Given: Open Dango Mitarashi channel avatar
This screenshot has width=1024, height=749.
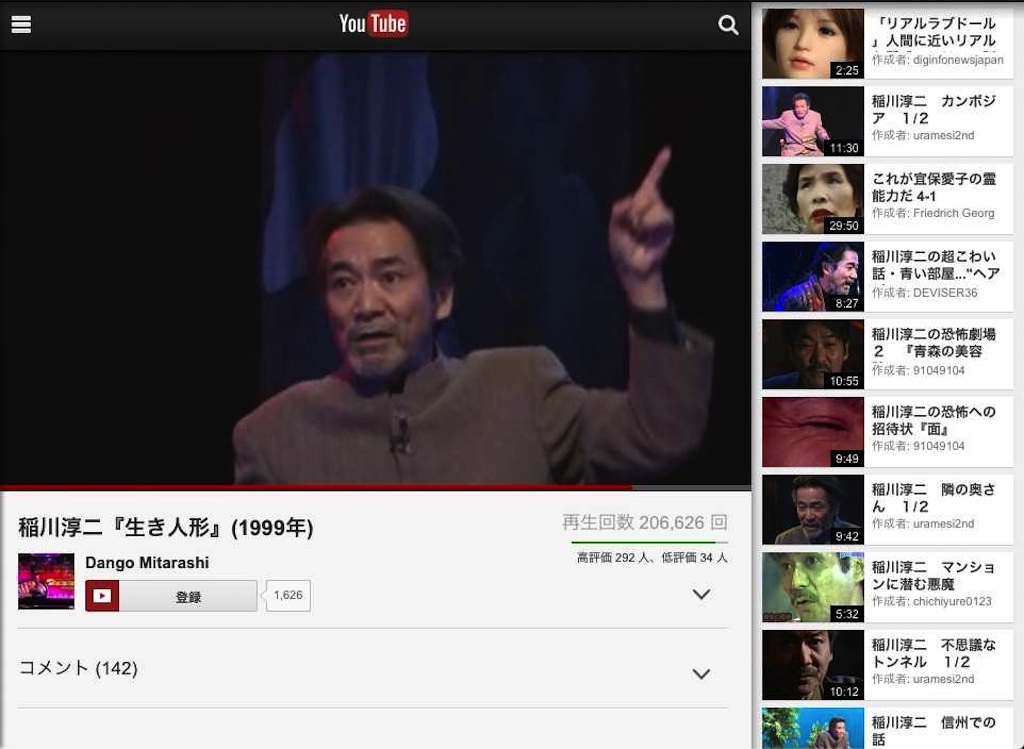Looking at the screenshot, I should [46, 581].
